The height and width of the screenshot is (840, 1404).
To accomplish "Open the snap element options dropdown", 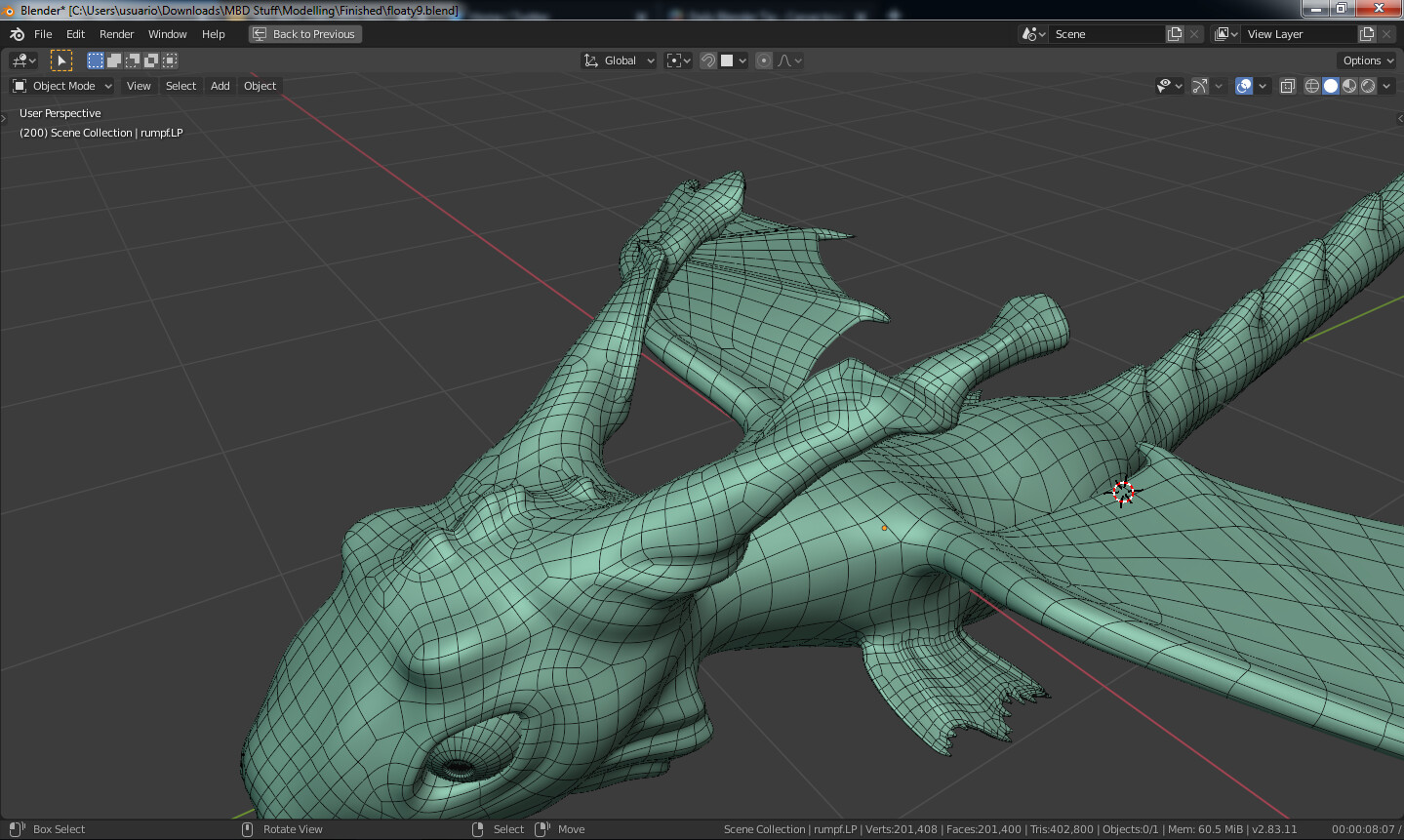I will coord(734,60).
